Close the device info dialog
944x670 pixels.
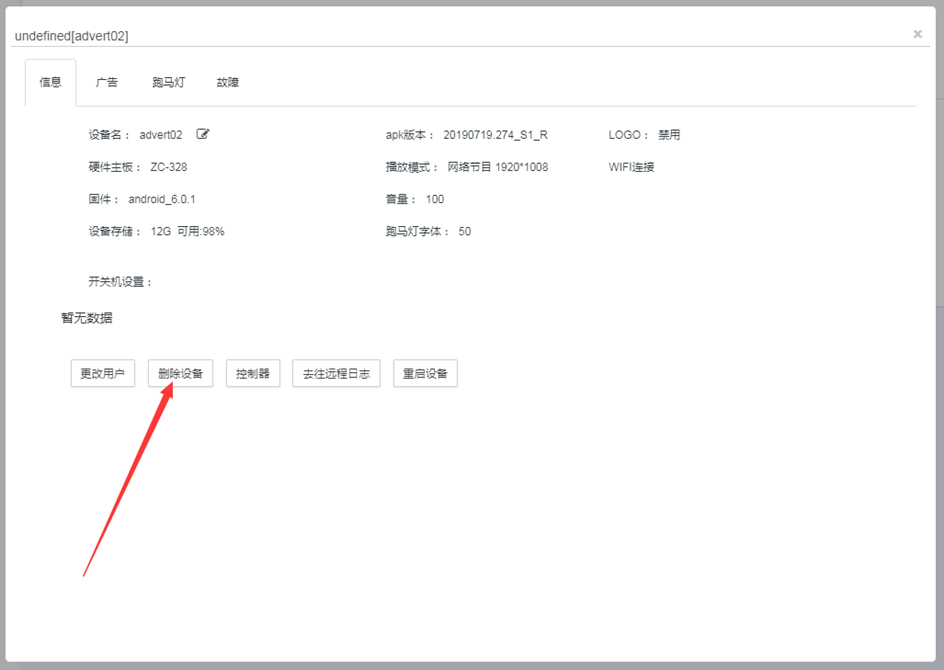point(917,34)
